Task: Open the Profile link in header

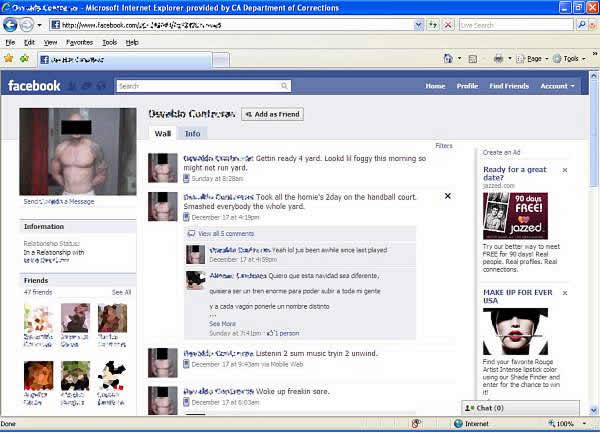Action: pos(467,86)
